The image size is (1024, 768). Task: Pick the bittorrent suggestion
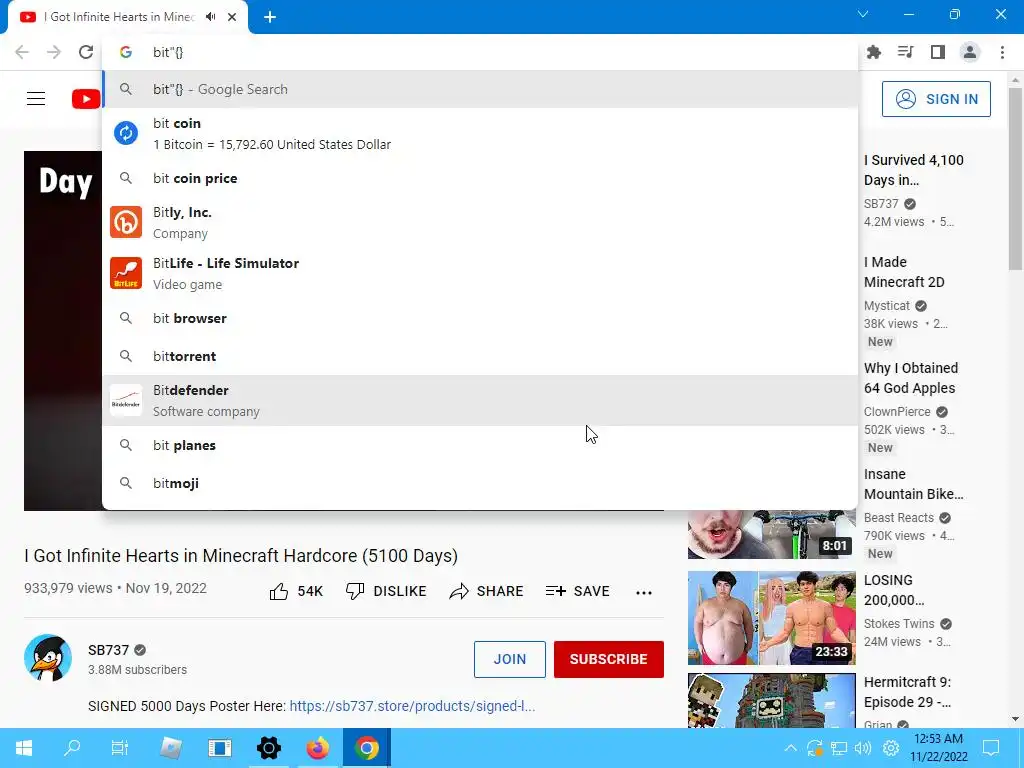[480, 356]
